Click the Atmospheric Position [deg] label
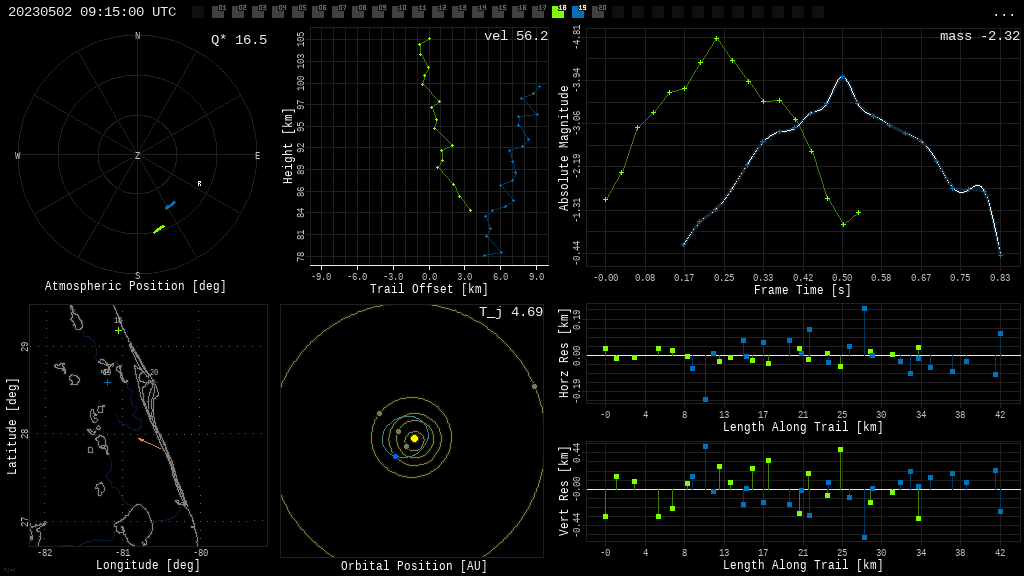 [x=135, y=286]
